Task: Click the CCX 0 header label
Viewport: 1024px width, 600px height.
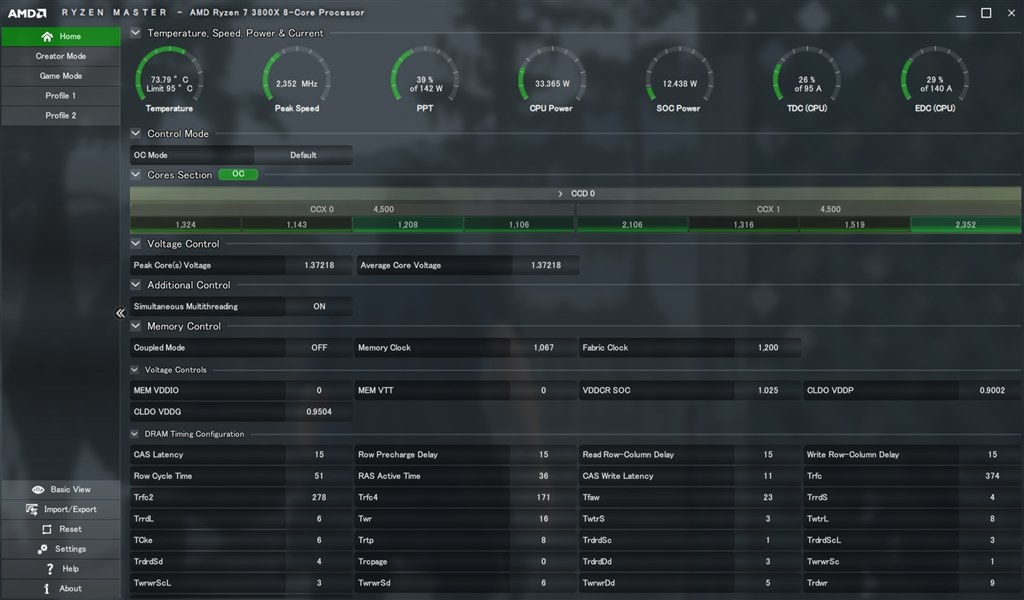Action: [x=322, y=210]
